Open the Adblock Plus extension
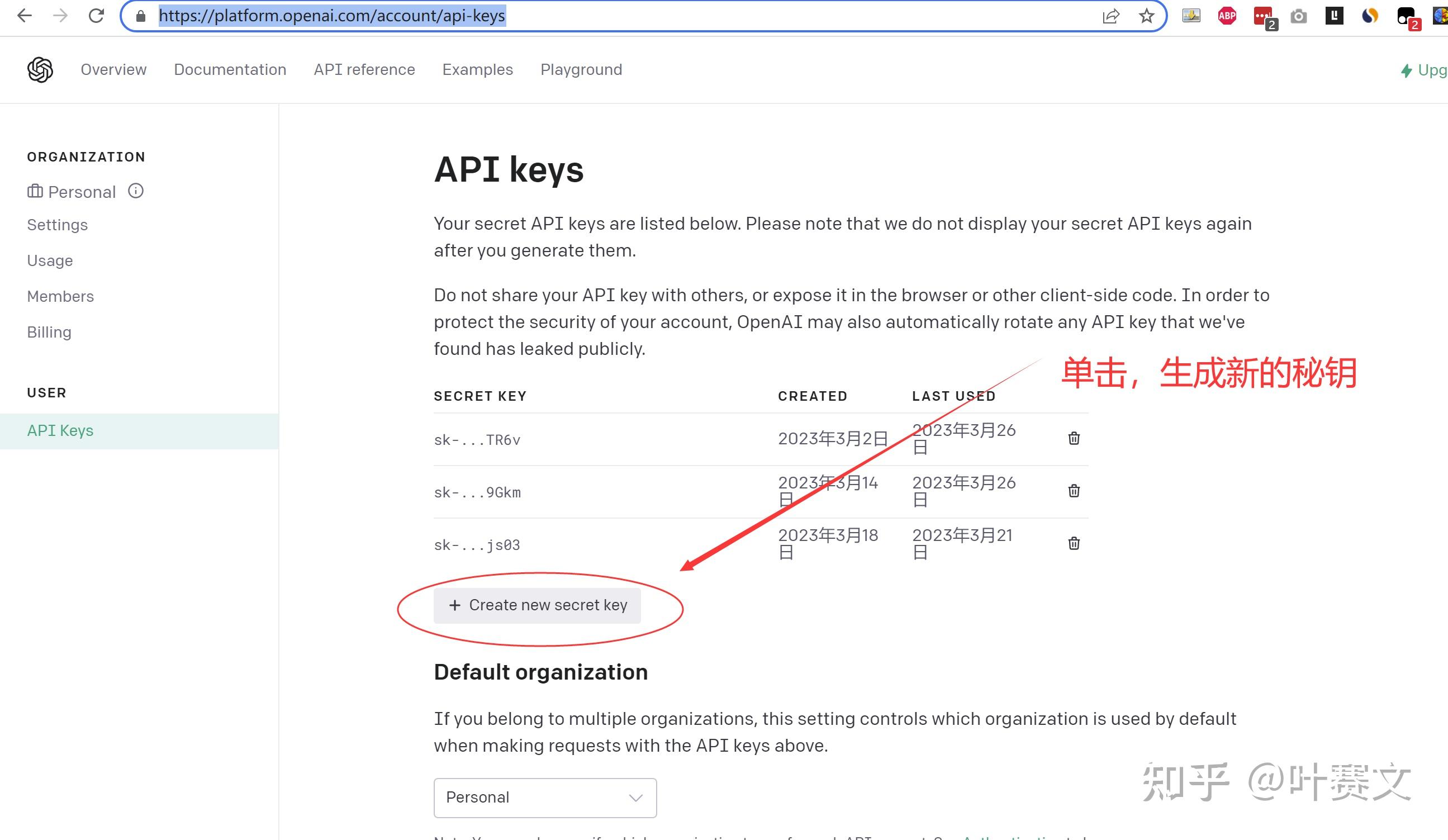1448x840 pixels. [x=1227, y=16]
